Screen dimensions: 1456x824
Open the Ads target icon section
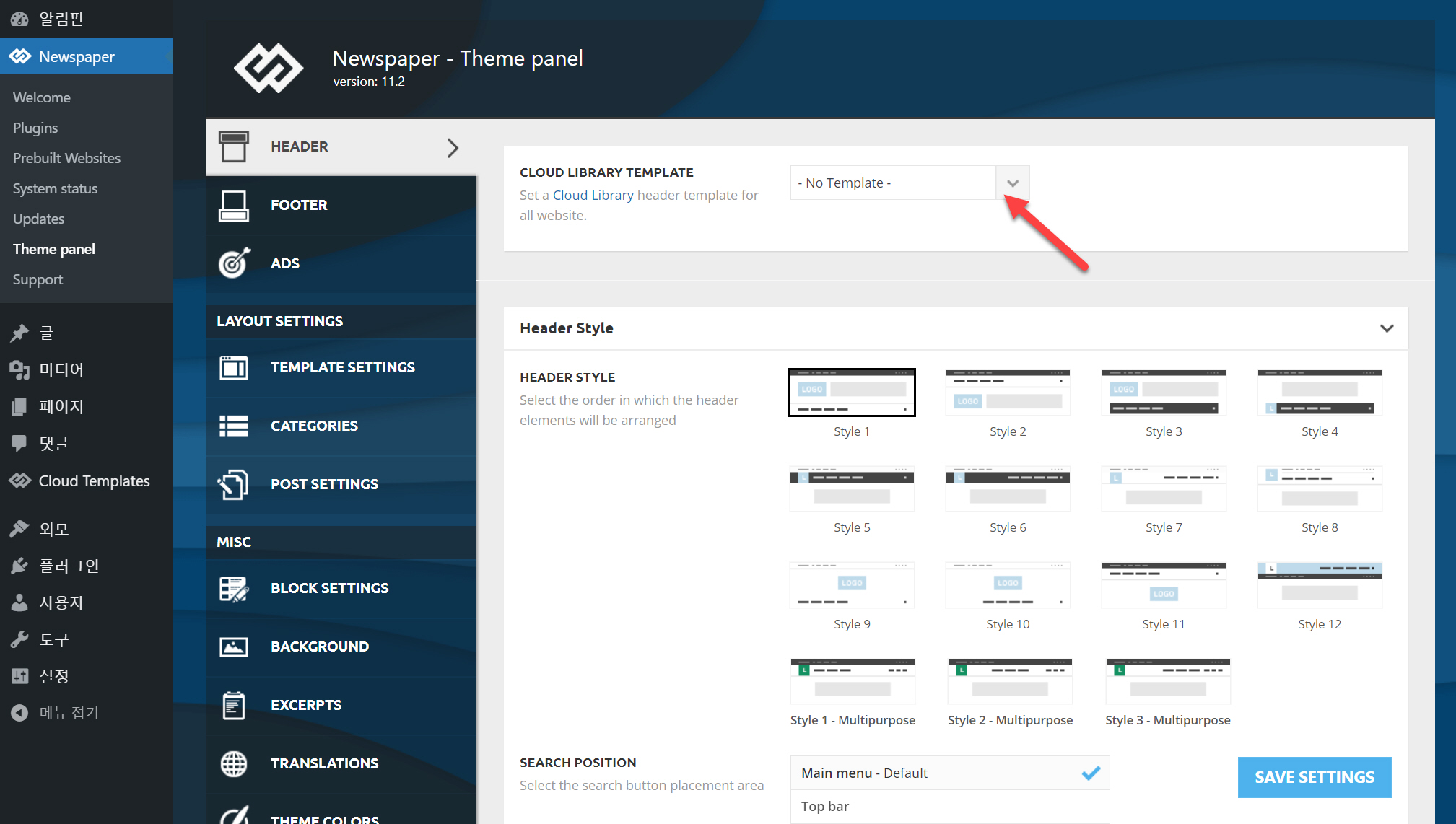[233, 263]
